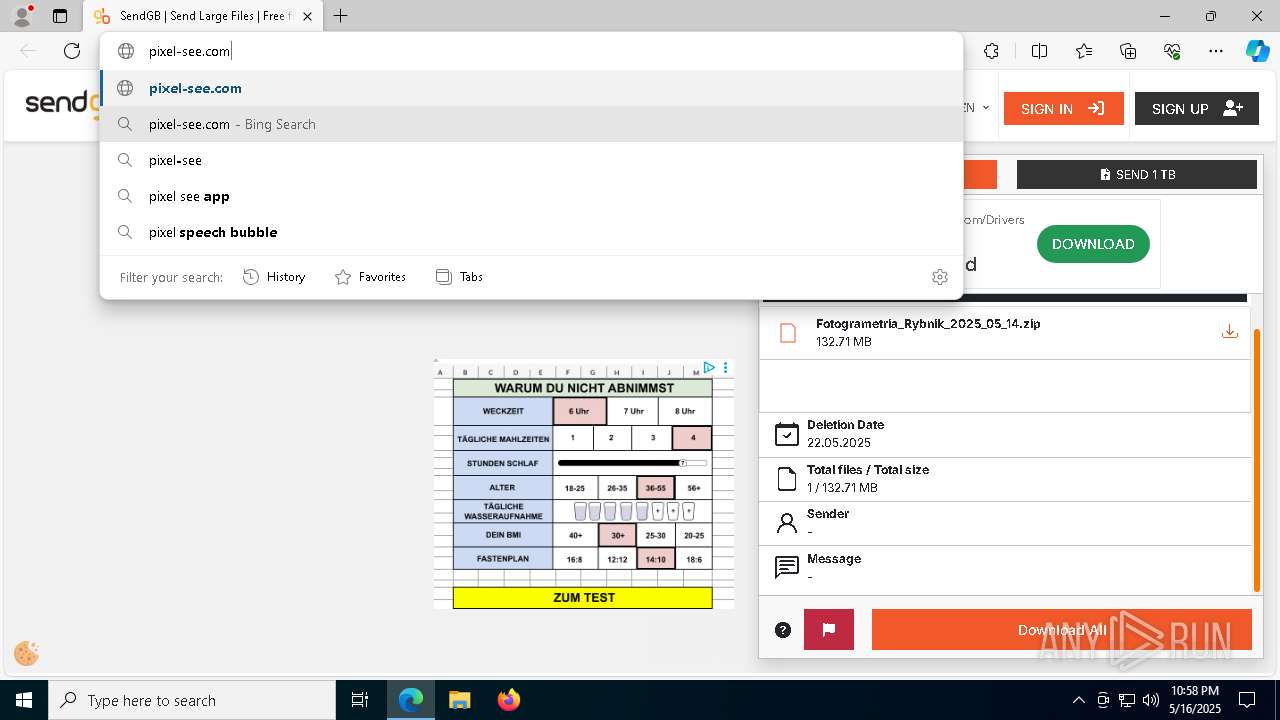Click the Download All button
Screen dimensions: 1280x720
pyautogui.click(x=1062, y=630)
